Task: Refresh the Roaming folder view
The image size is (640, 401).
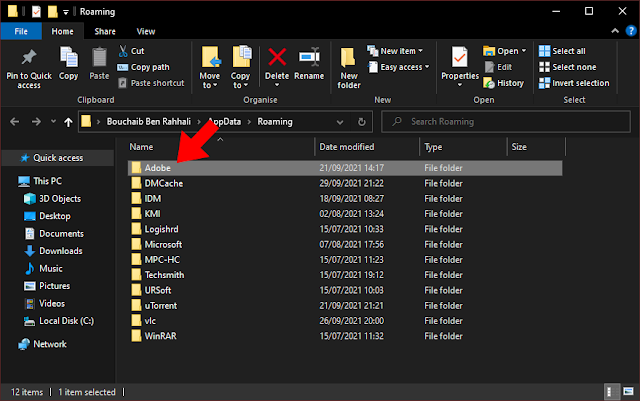Action: (x=362, y=122)
